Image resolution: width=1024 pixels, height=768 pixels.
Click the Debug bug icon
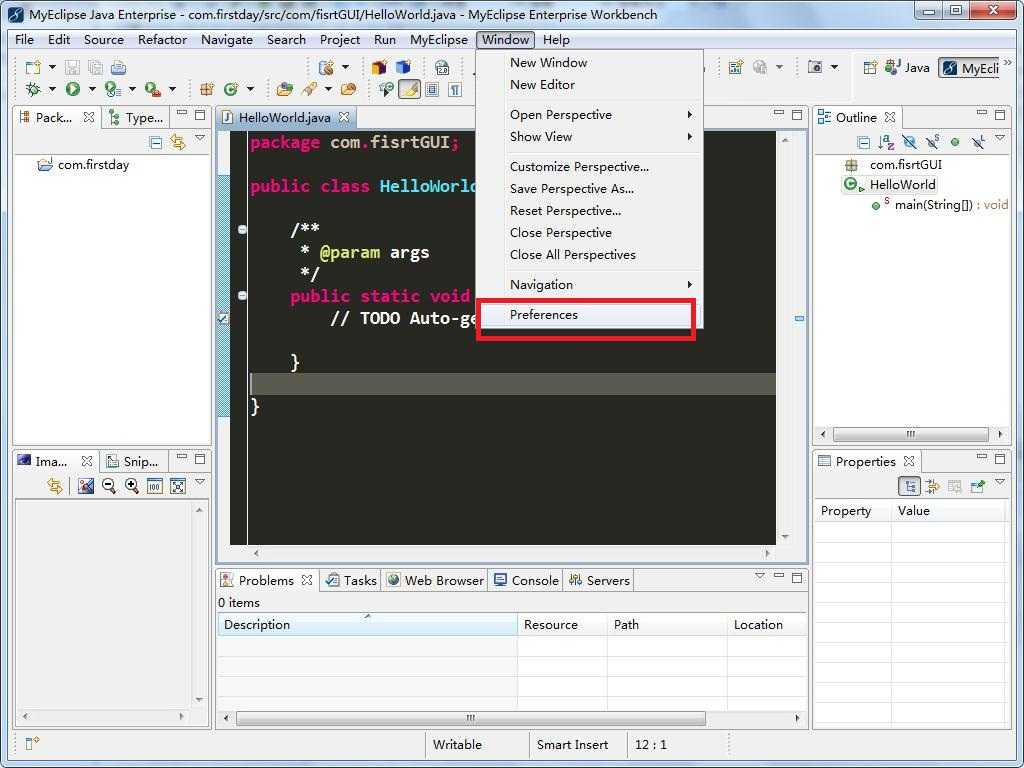pos(33,89)
